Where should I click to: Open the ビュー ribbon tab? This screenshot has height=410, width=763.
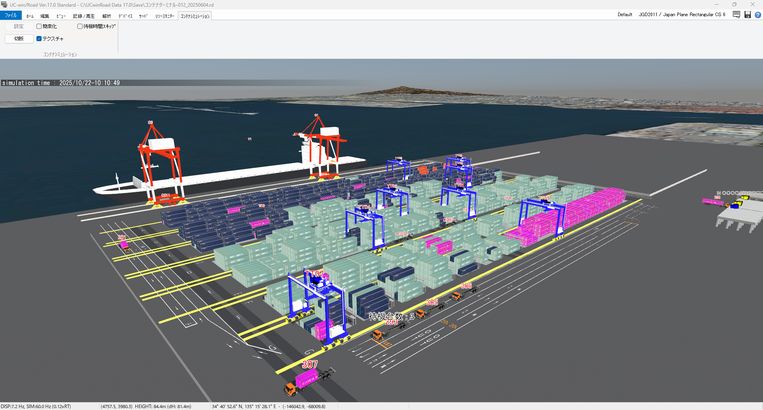pyautogui.click(x=62, y=16)
